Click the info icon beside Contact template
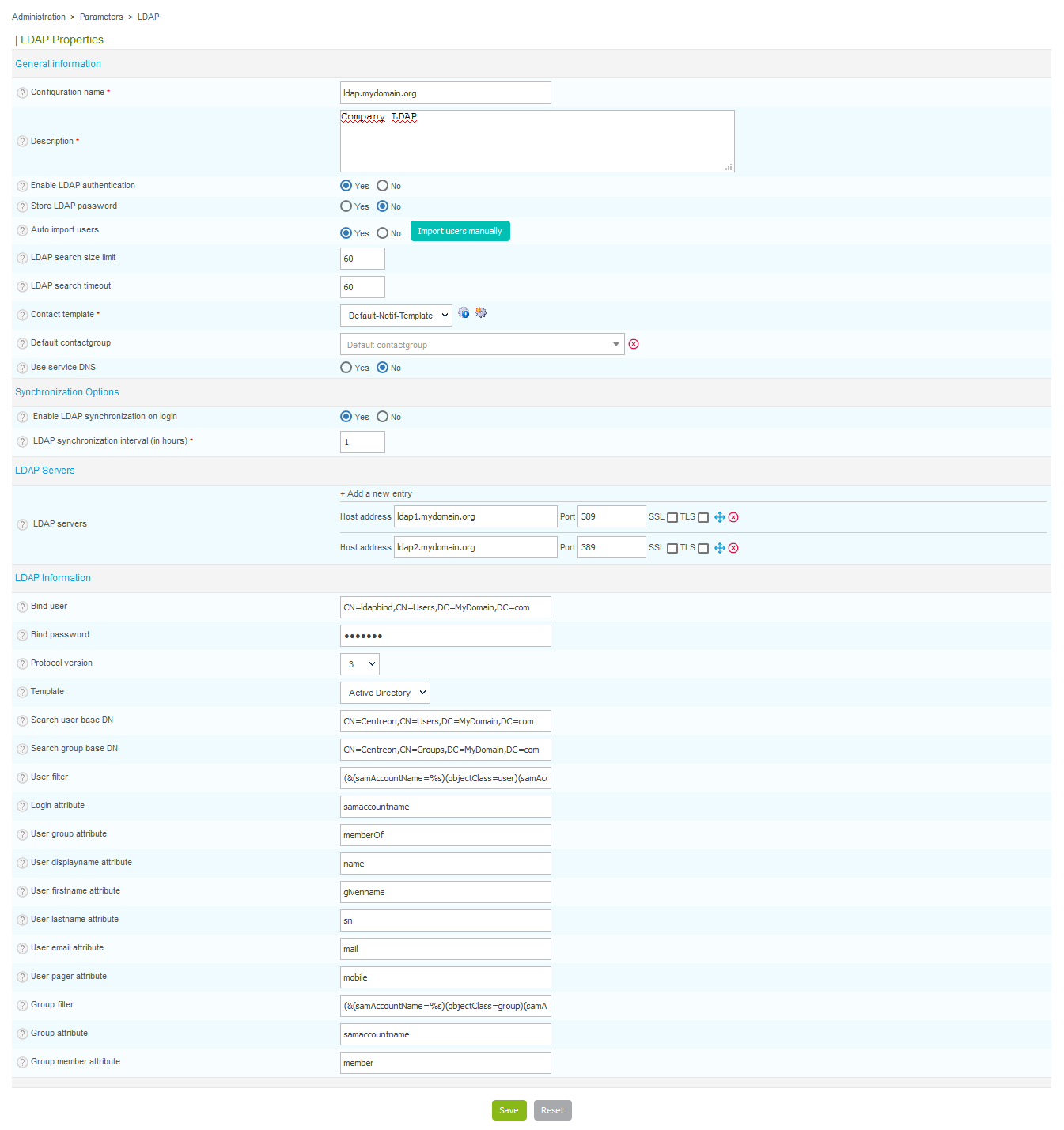Image resolution: width=1064 pixels, height=1130 pixels. (x=464, y=313)
